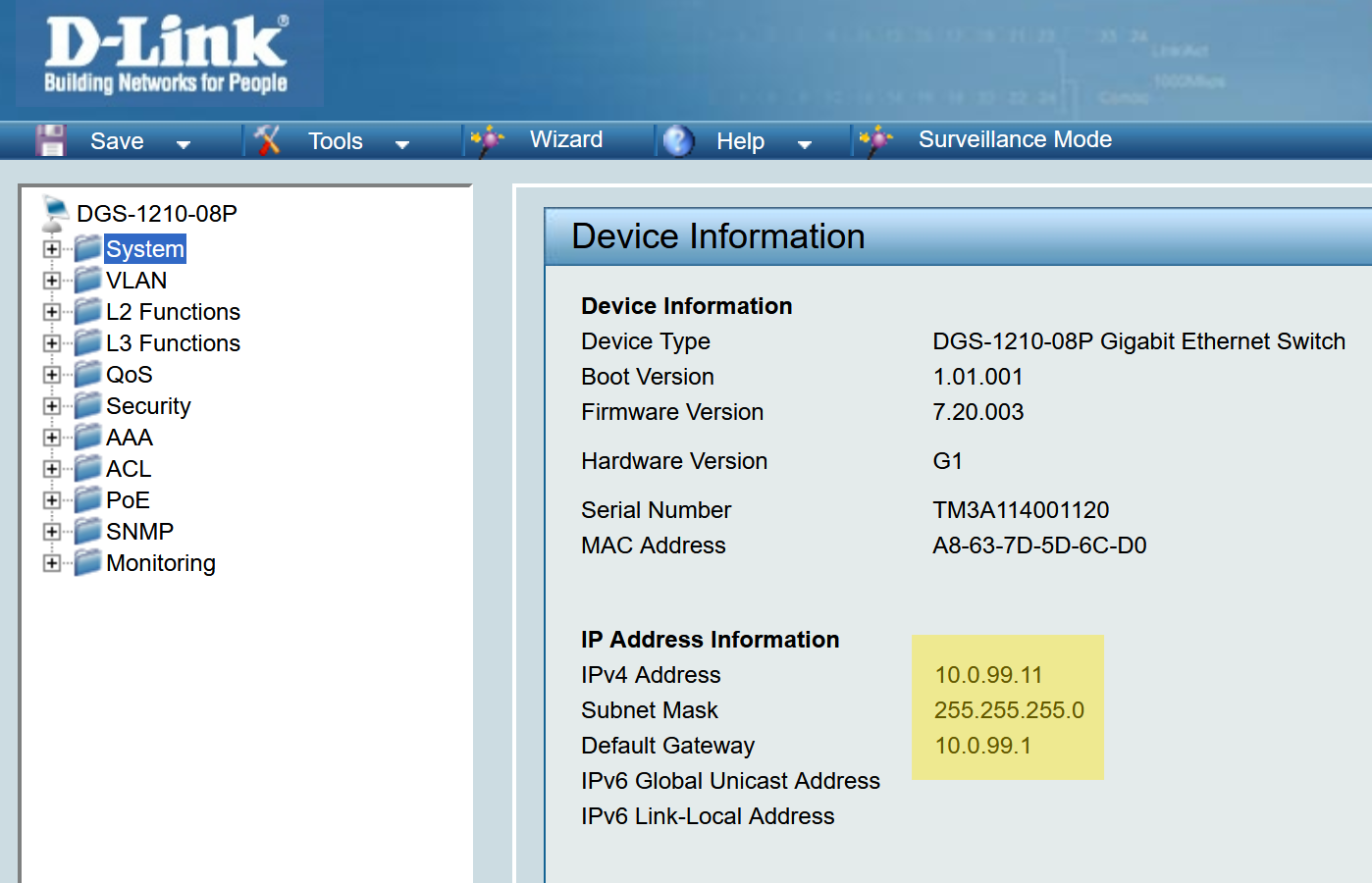Click boot version 1.01.001
This screenshot has width=1372, height=883.
pyautogui.click(x=977, y=377)
